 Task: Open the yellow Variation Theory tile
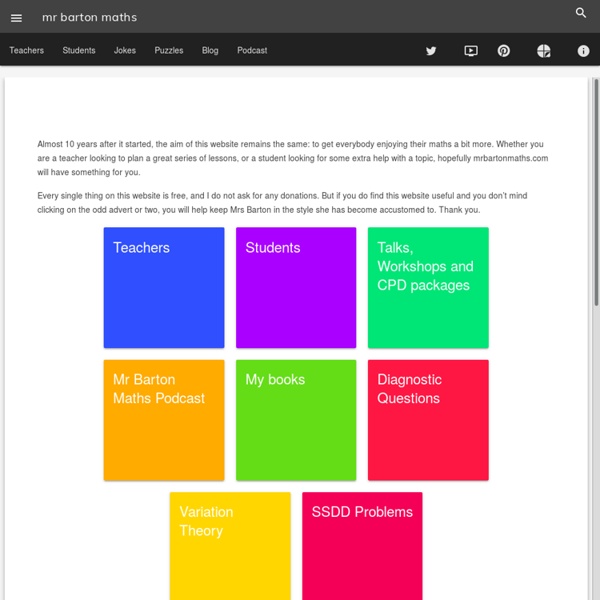tap(230, 546)
